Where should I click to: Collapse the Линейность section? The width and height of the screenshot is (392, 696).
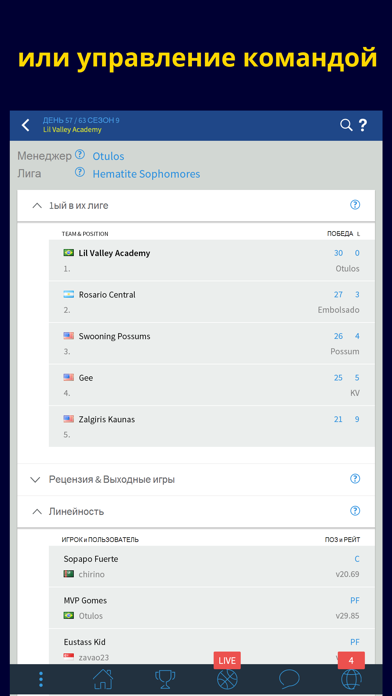point(37,511)
